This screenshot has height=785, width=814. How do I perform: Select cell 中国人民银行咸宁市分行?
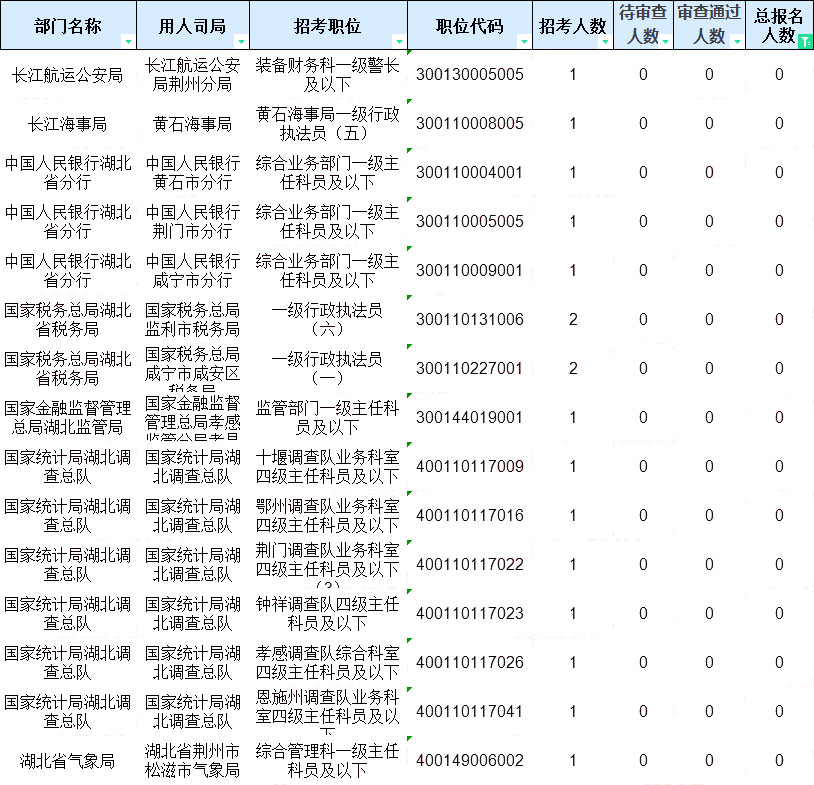click(x=193, y=270)
